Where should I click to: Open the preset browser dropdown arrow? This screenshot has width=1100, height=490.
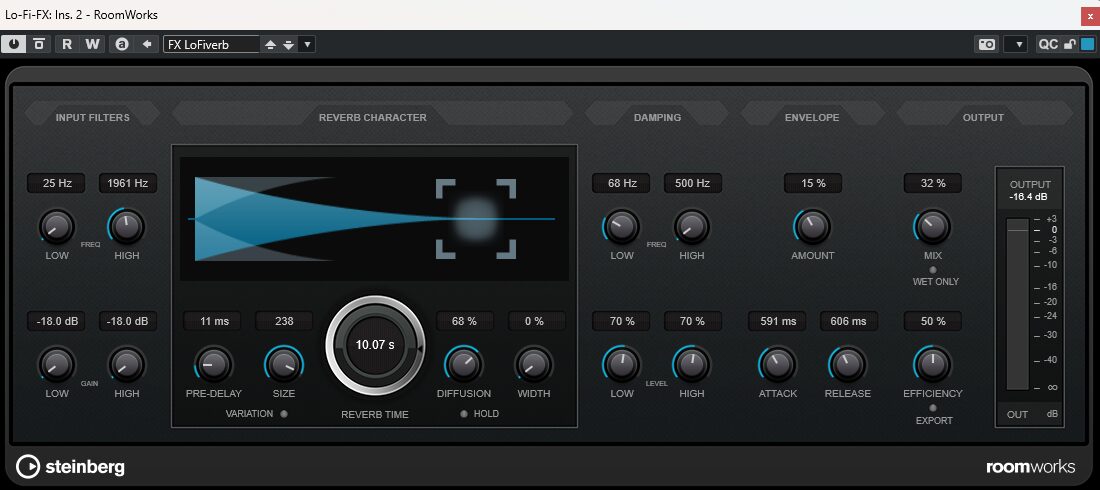pyautogui.click(x=307, y=44)
